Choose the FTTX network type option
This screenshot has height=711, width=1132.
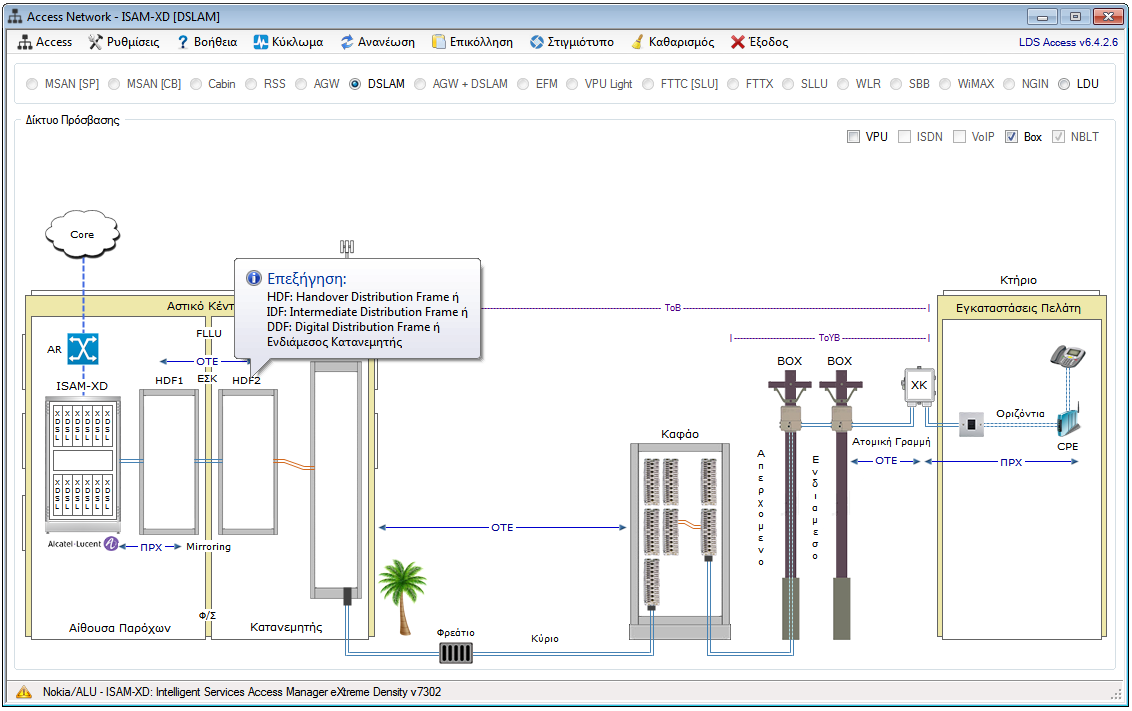(x=733, y=84)
